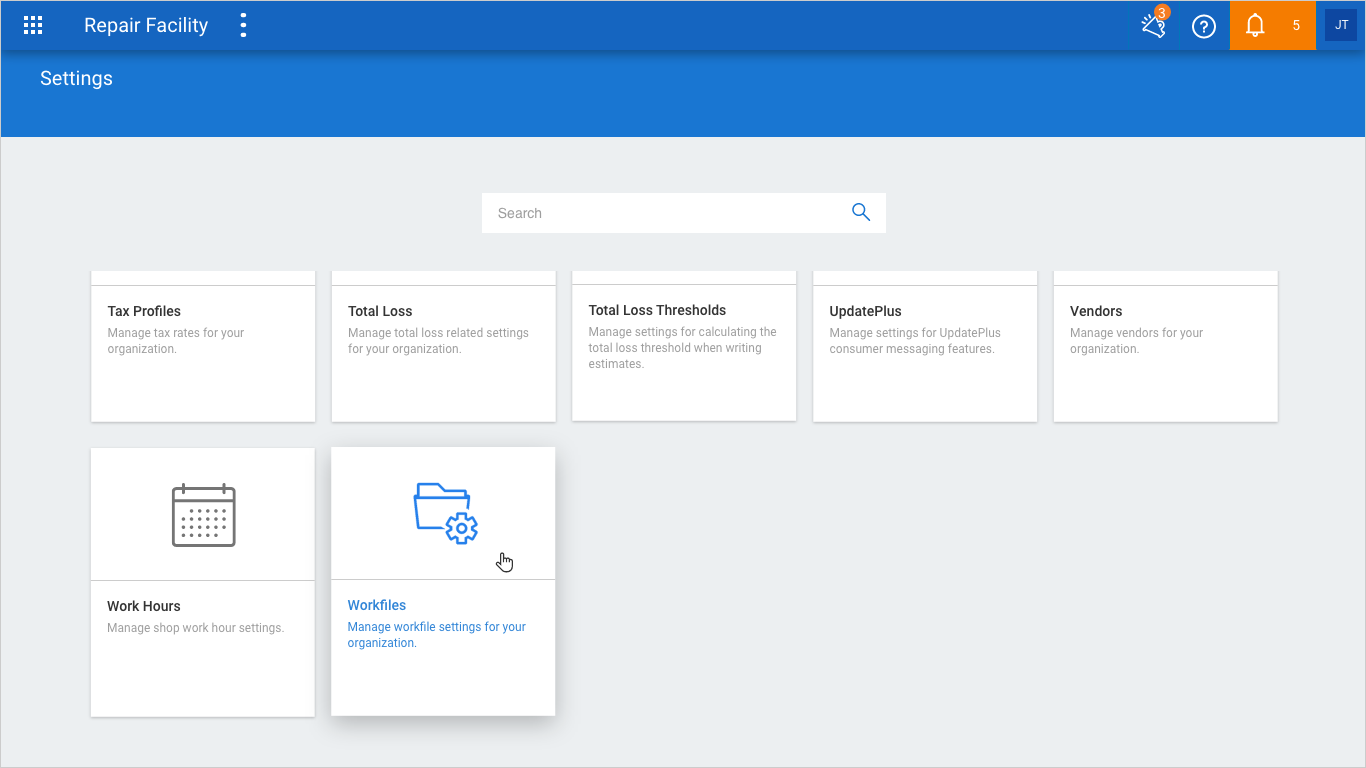Screen dimensions: 1366x768
Task: Open the Total Loss Thresholds card
Action: (x=684, y=346)
